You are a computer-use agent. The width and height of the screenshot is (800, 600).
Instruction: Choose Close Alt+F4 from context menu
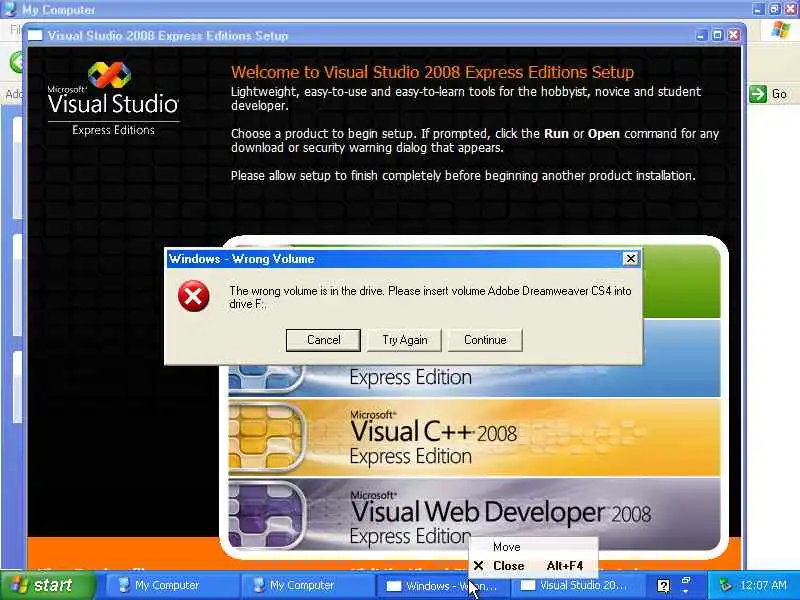tap(533, 566)
